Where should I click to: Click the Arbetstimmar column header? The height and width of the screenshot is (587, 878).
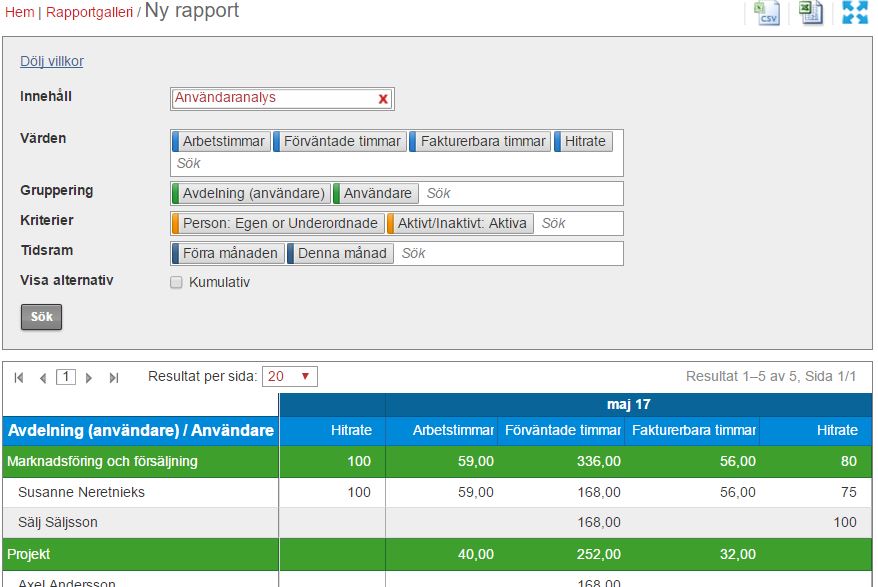pos(442,431)
